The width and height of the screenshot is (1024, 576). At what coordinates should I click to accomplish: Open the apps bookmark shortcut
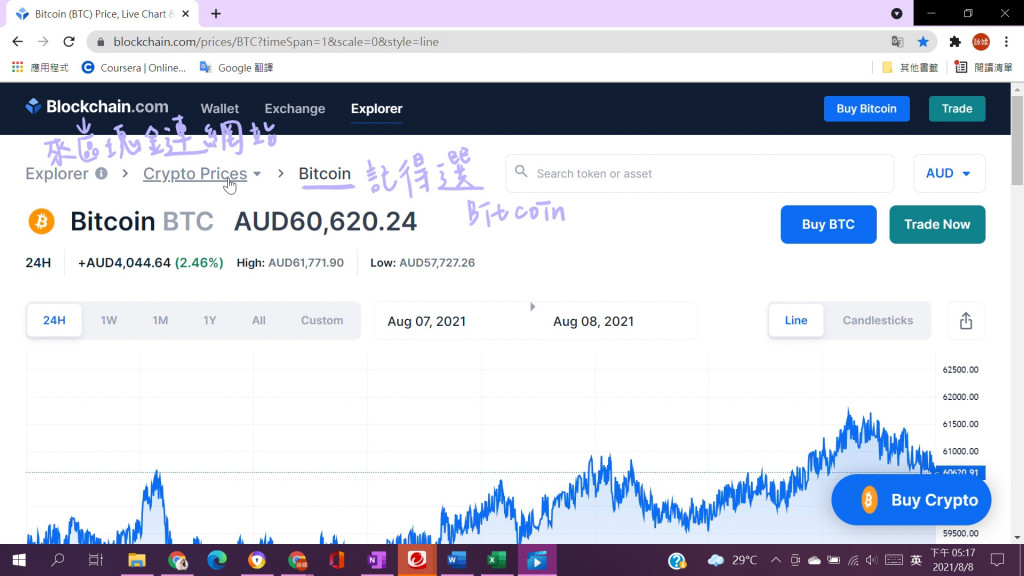(x=40, y=67)
